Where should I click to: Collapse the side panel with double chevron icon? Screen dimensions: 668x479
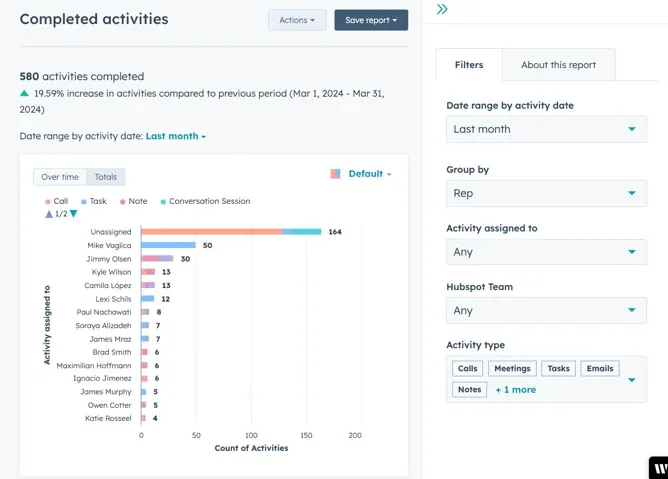click(442, 9)
